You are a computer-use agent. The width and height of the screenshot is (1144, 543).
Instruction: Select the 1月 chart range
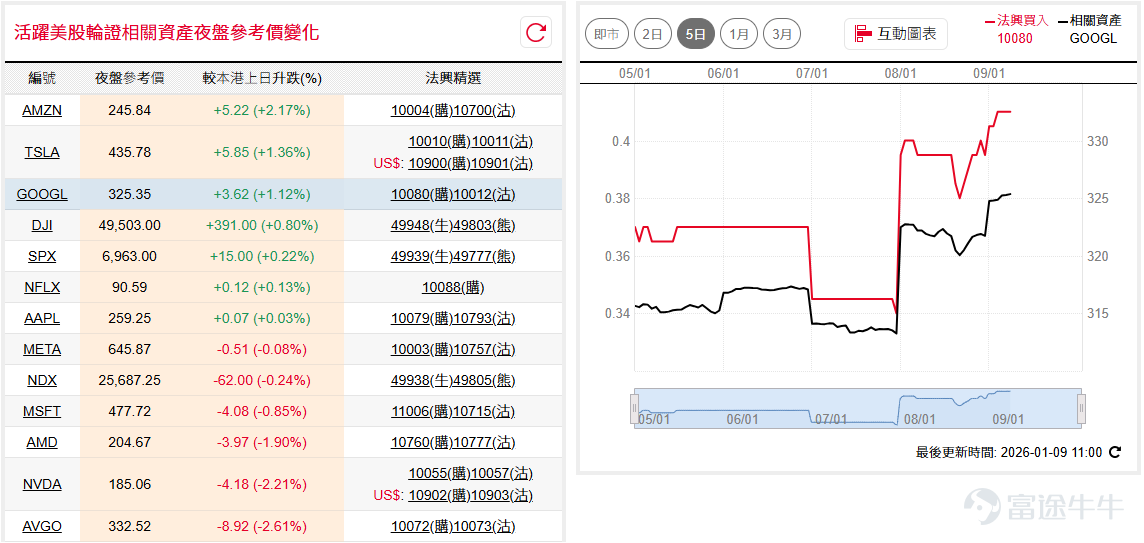tap(738, 34)
